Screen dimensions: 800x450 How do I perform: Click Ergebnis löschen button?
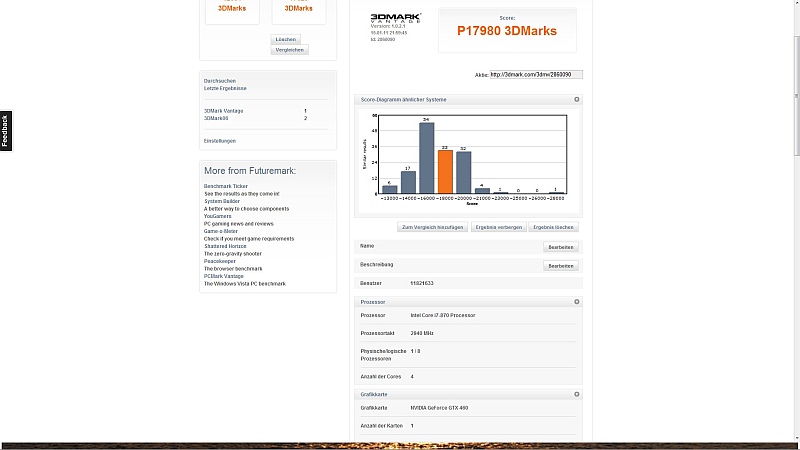[x=553, y=227]
